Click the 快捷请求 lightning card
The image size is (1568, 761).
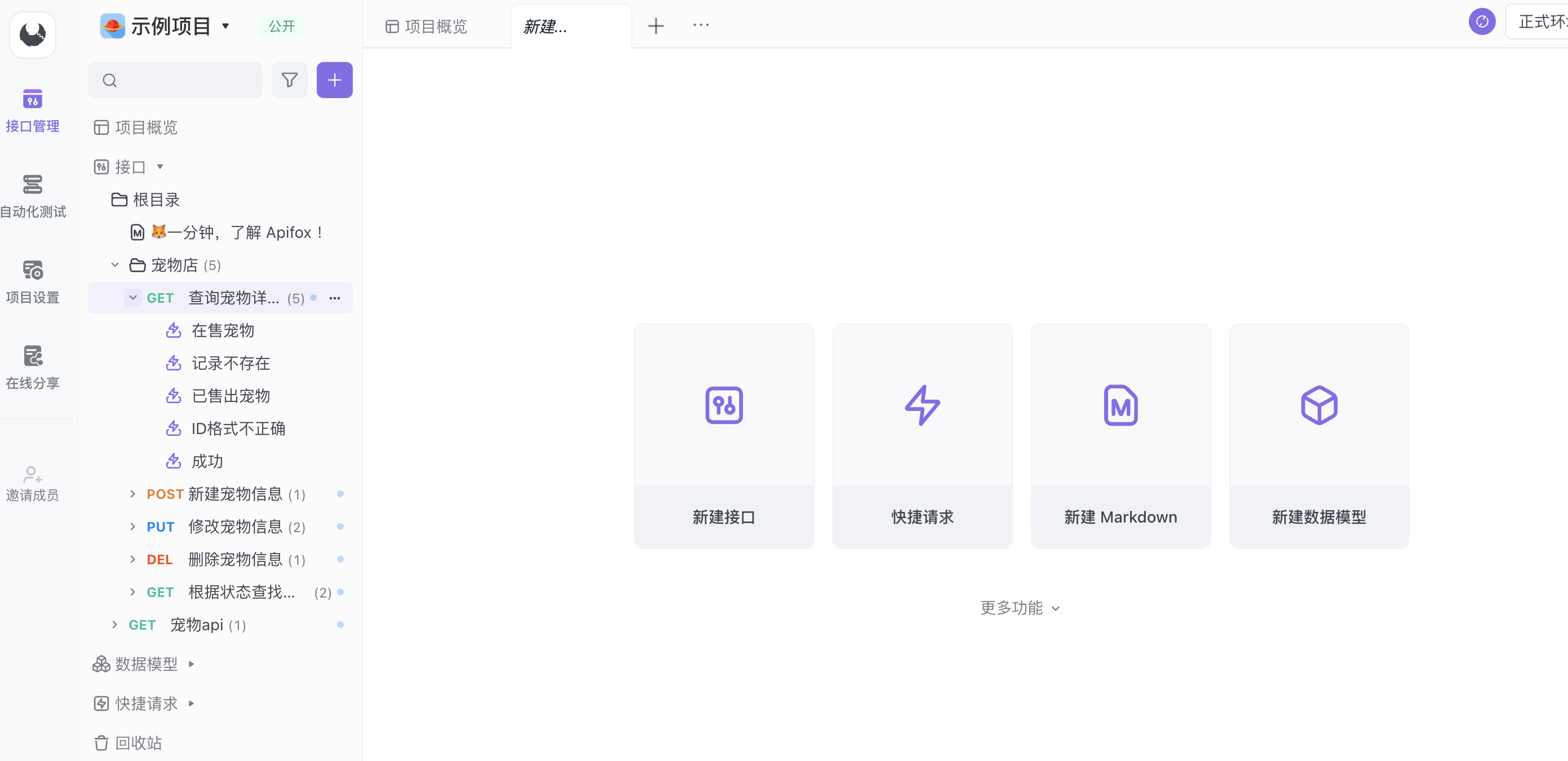pyautogui.click(x=922, y=436)
